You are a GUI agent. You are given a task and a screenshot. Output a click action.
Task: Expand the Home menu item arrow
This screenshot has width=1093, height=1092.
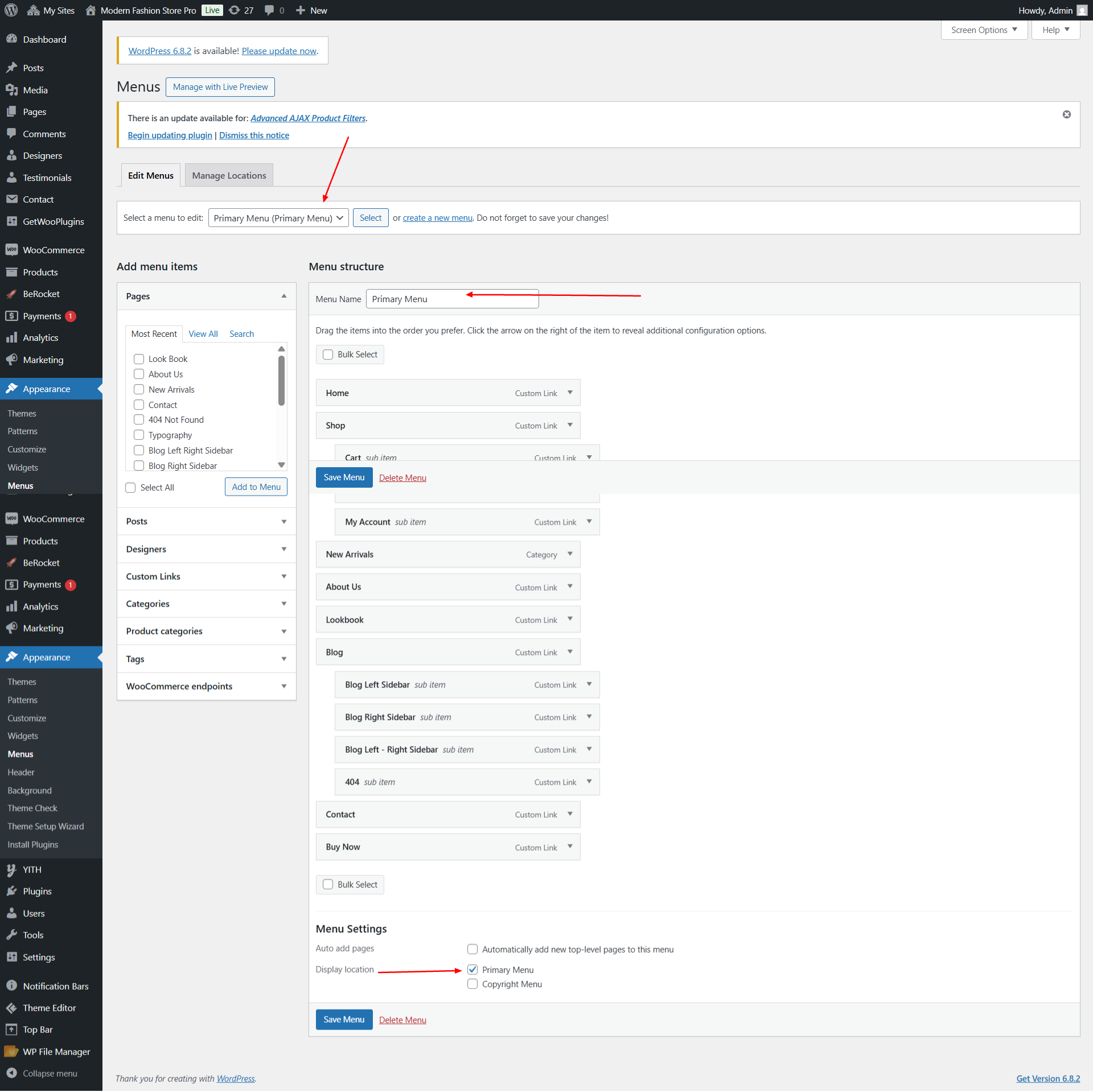point(570,393)
